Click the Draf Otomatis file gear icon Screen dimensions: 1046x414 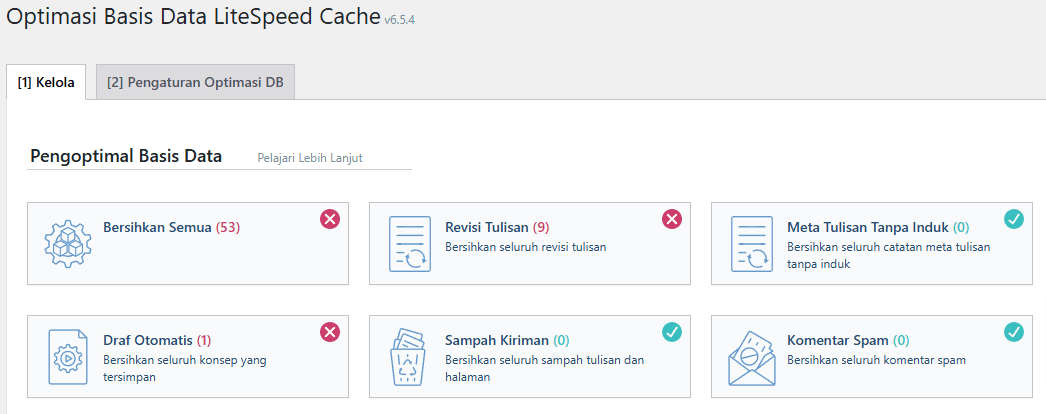point(68,357)
